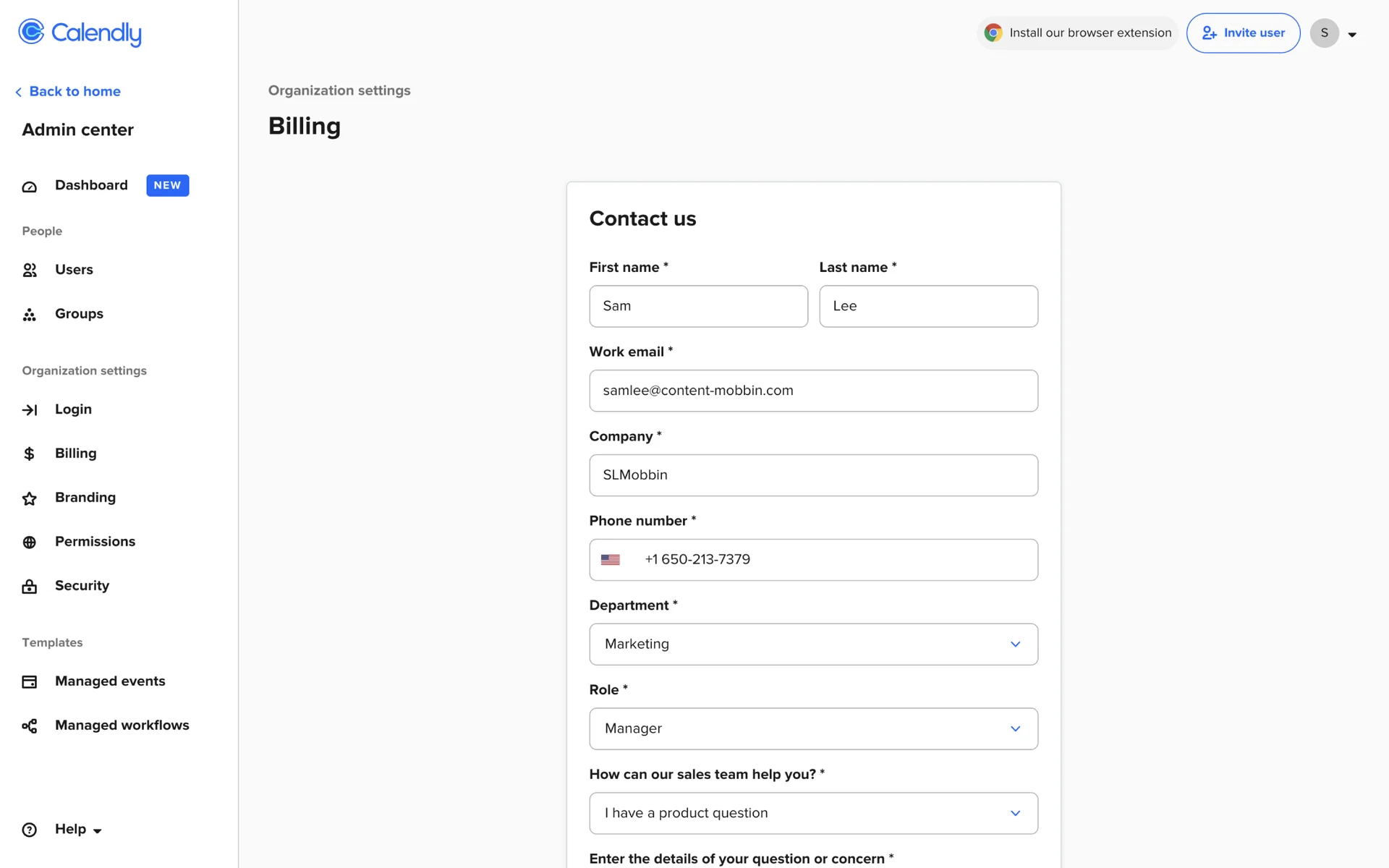Screen dimensions: 1389x868
Task: Open Dashboard via its gauge icon
Action: (x=29, y=187)
